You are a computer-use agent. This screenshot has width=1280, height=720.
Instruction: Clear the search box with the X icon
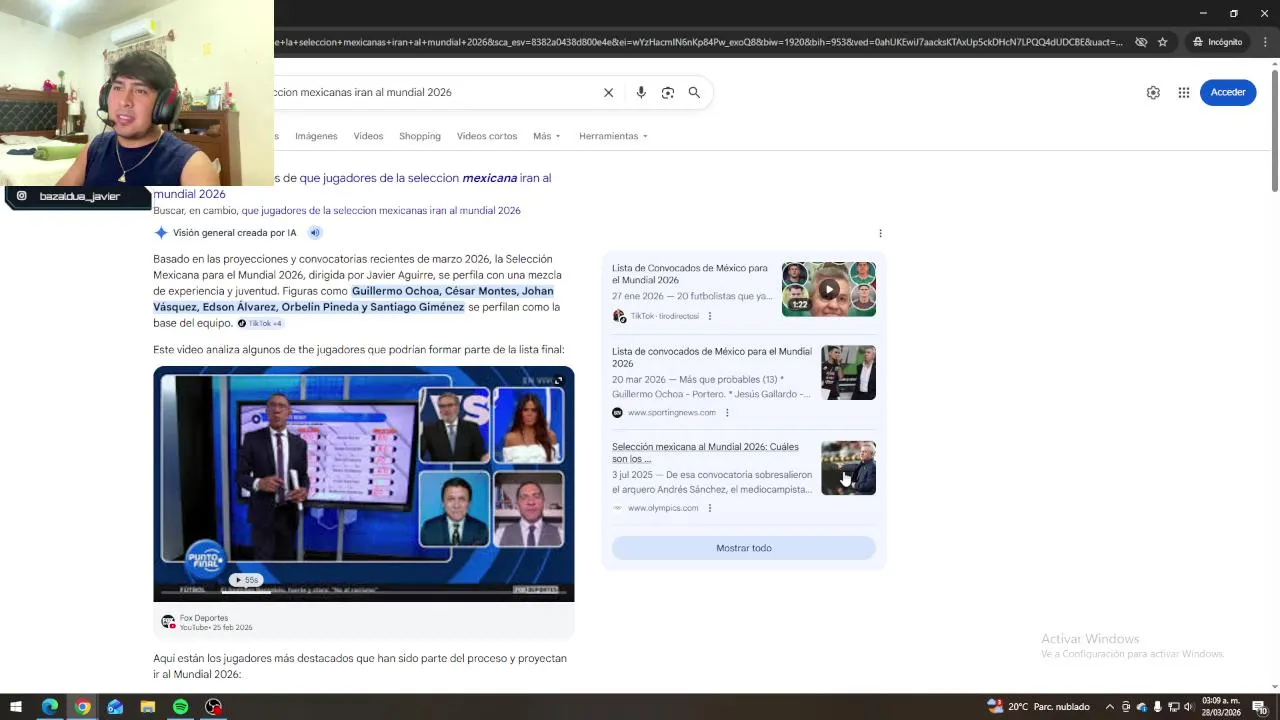coord(608,92)
